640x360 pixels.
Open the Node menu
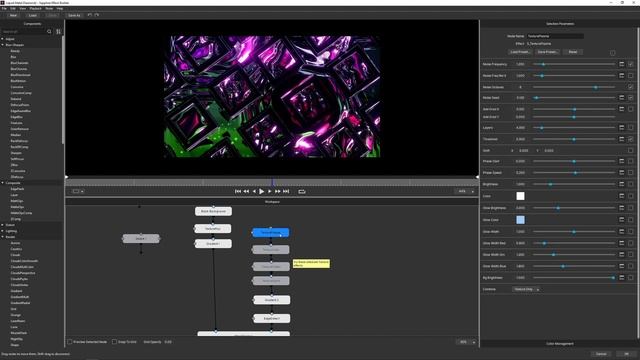(x=49, y=8)
